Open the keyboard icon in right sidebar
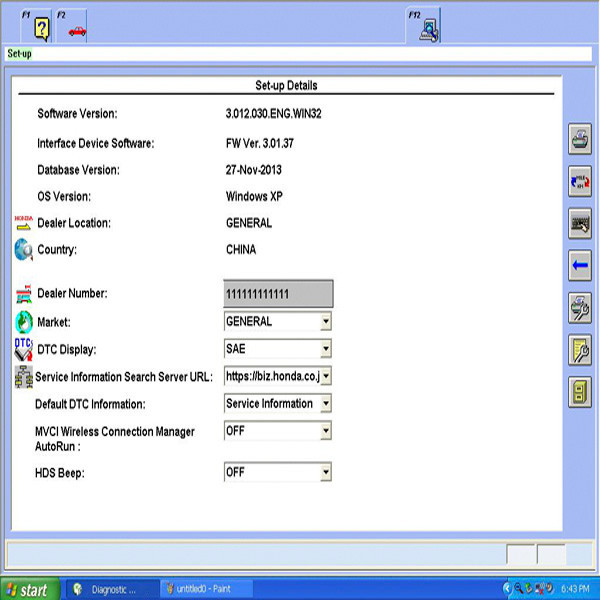 (x=580, y=224)
